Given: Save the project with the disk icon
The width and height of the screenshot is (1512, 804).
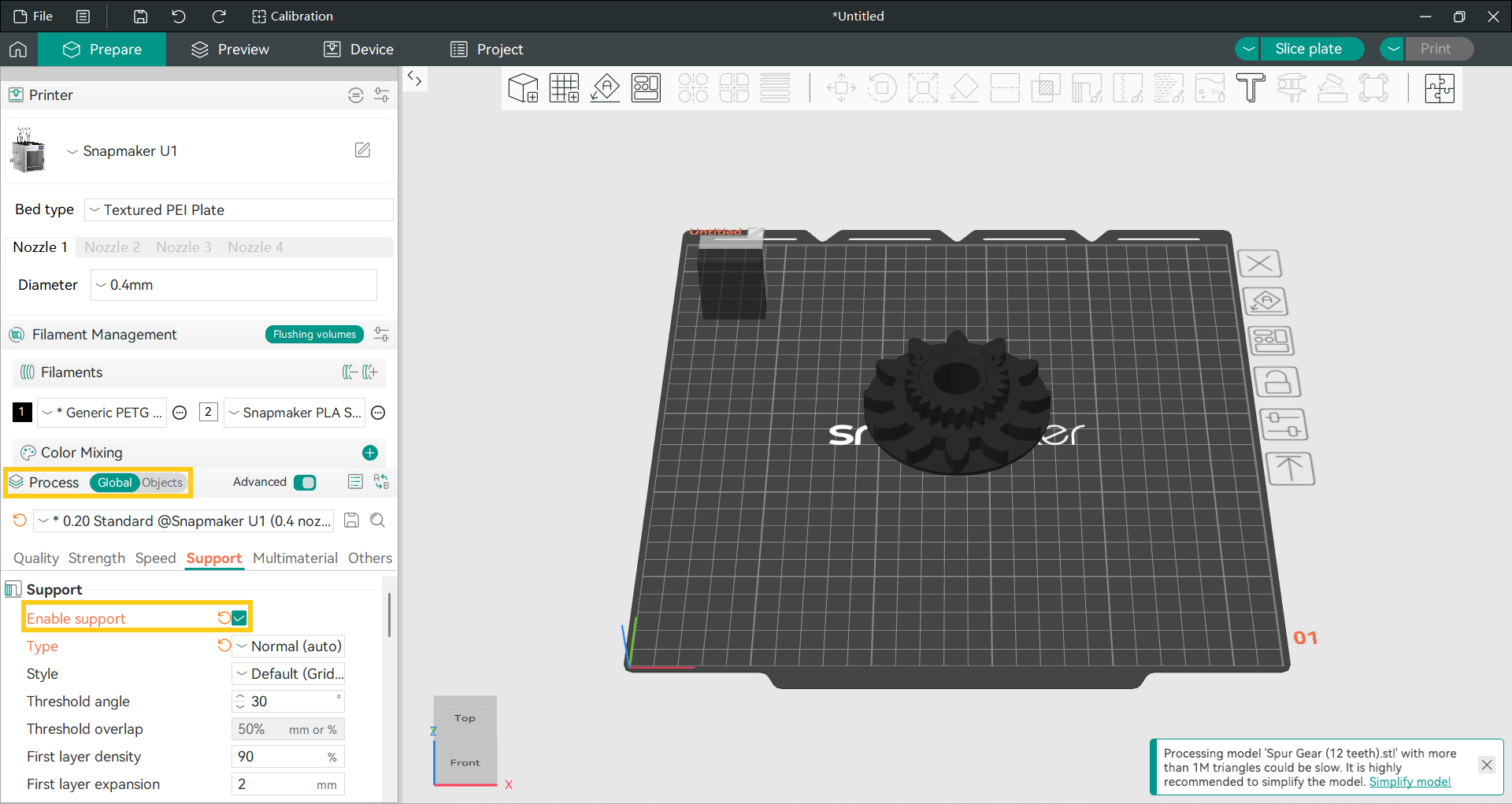Looking at the screenshot, I should (x=140, y=16).
